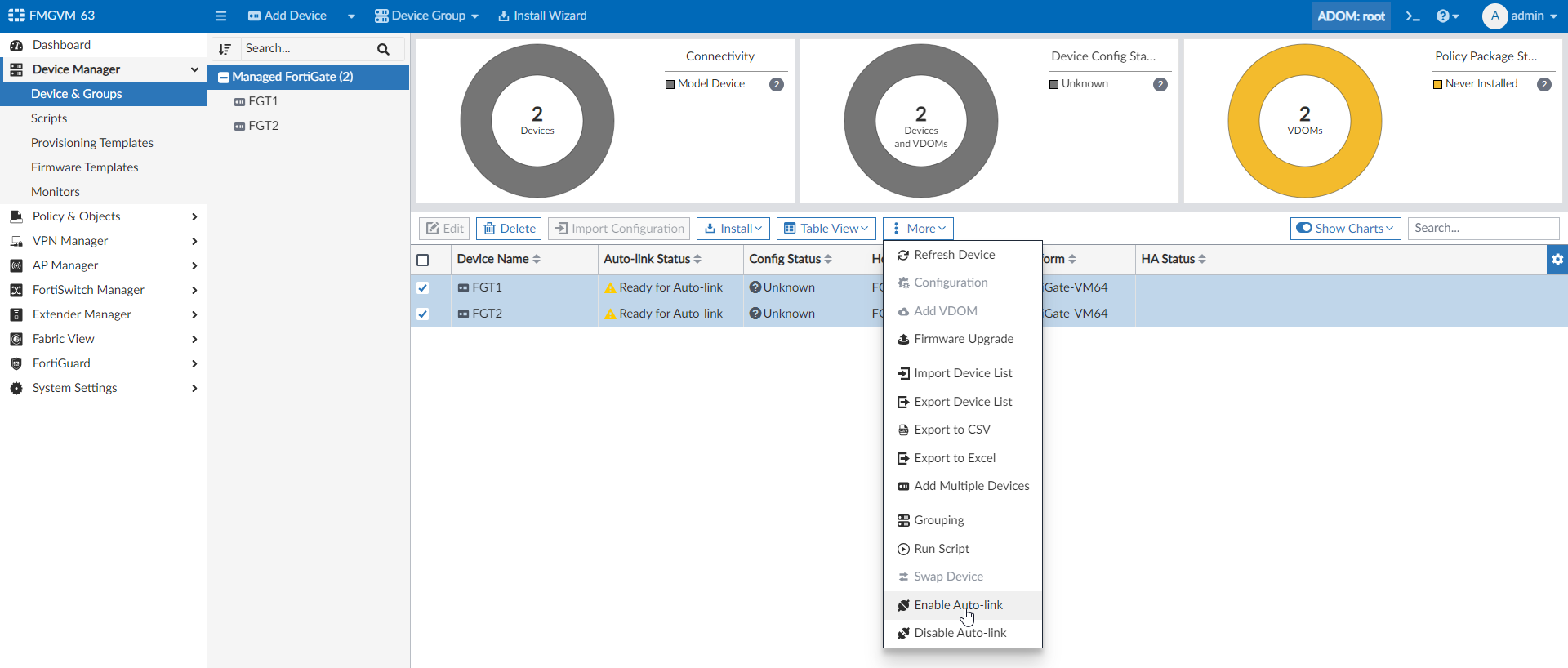Sort by HA Status column header

click(1174, 259)
